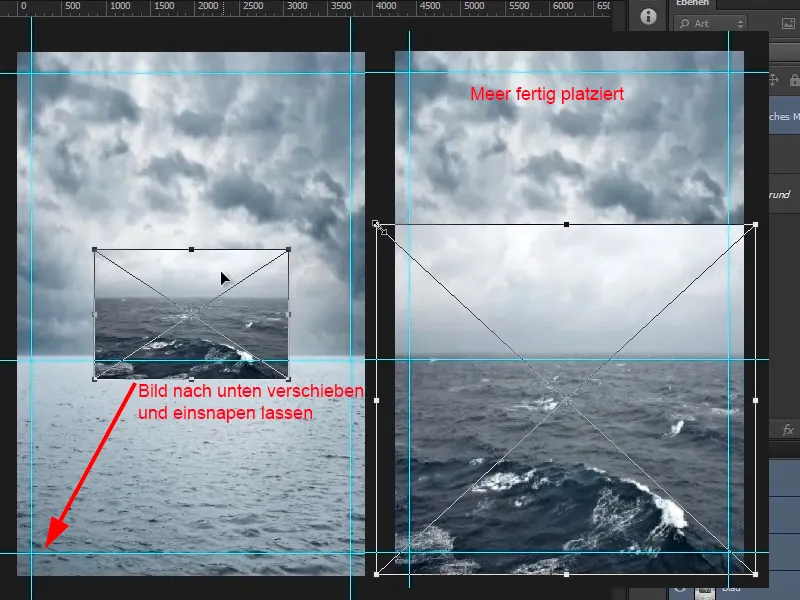Click top-right handle of the large placed sea image

tap(756, 224)
